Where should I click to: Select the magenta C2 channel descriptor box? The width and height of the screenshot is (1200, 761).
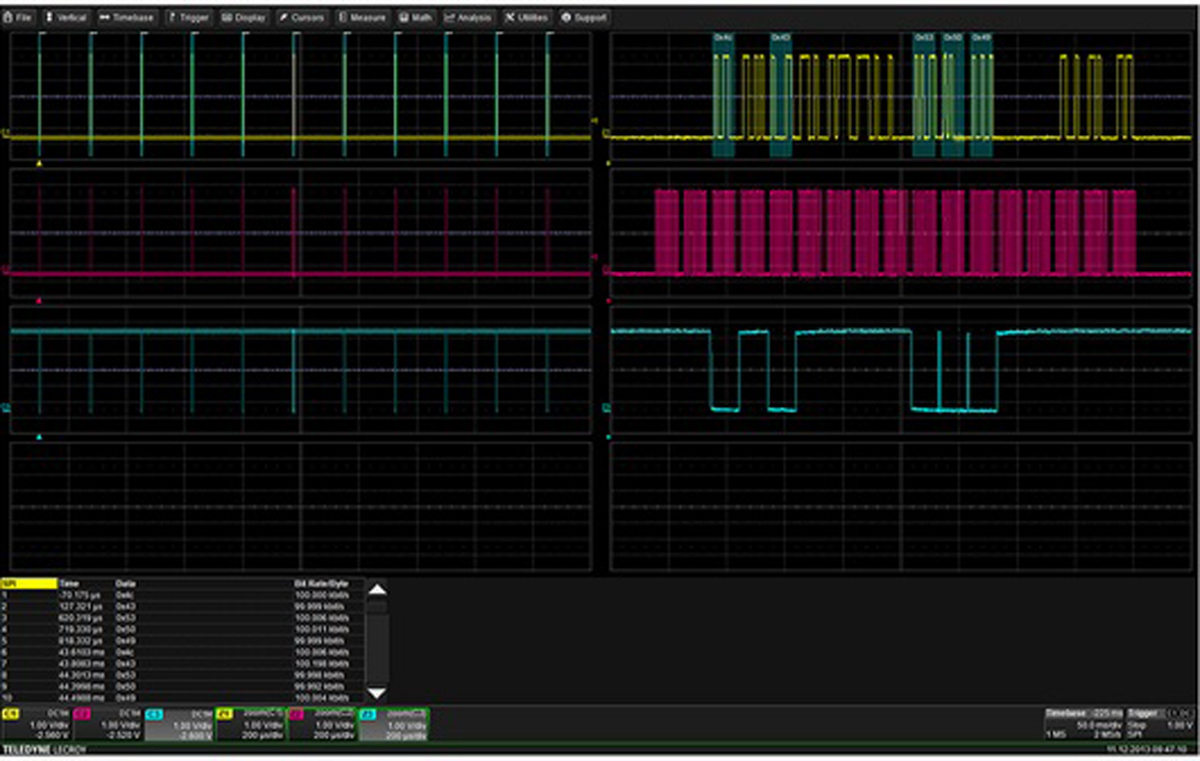(x=107, y=724)
